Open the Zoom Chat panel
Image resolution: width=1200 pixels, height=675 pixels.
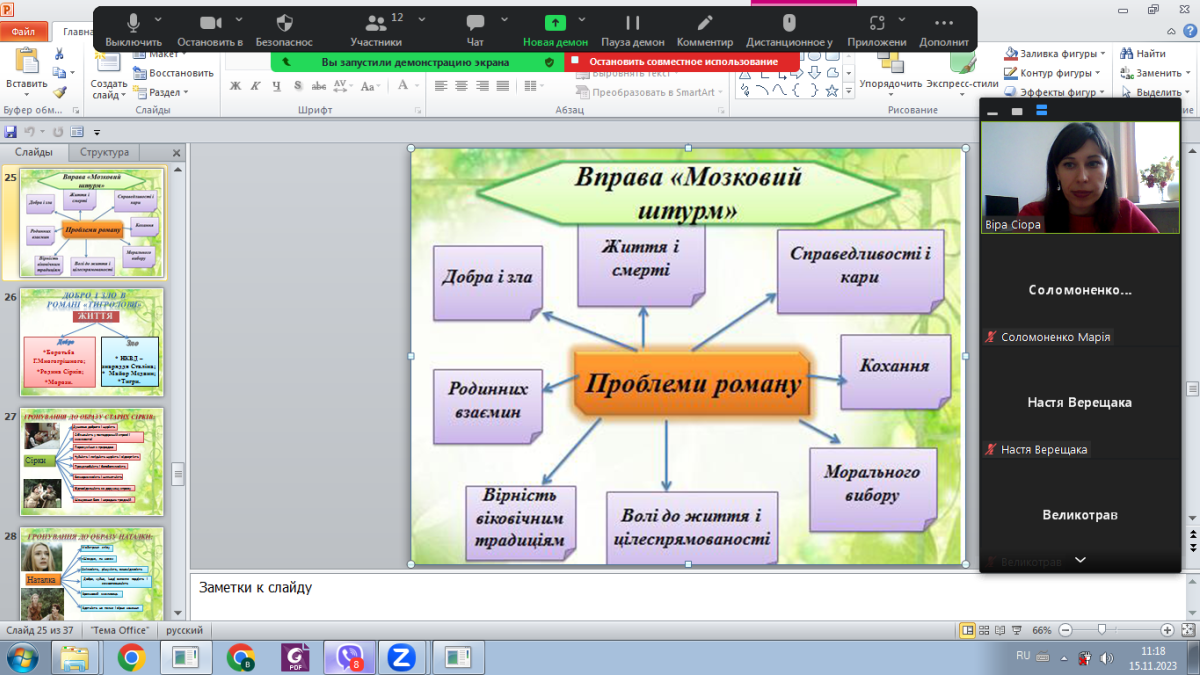[475, 24]
